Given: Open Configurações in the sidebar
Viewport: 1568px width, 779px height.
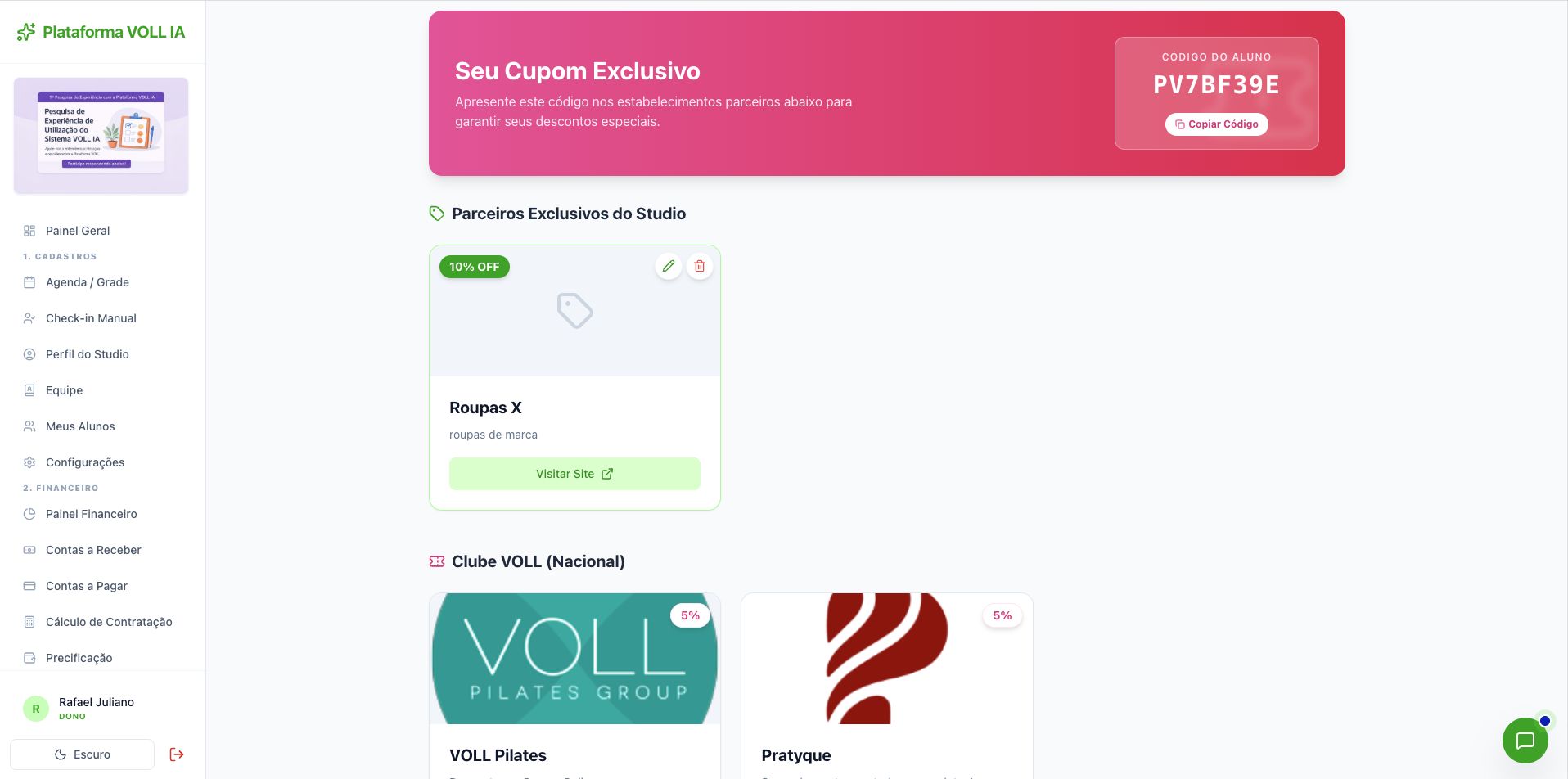Looking at the screenshot, I should (x=85, y=462).
